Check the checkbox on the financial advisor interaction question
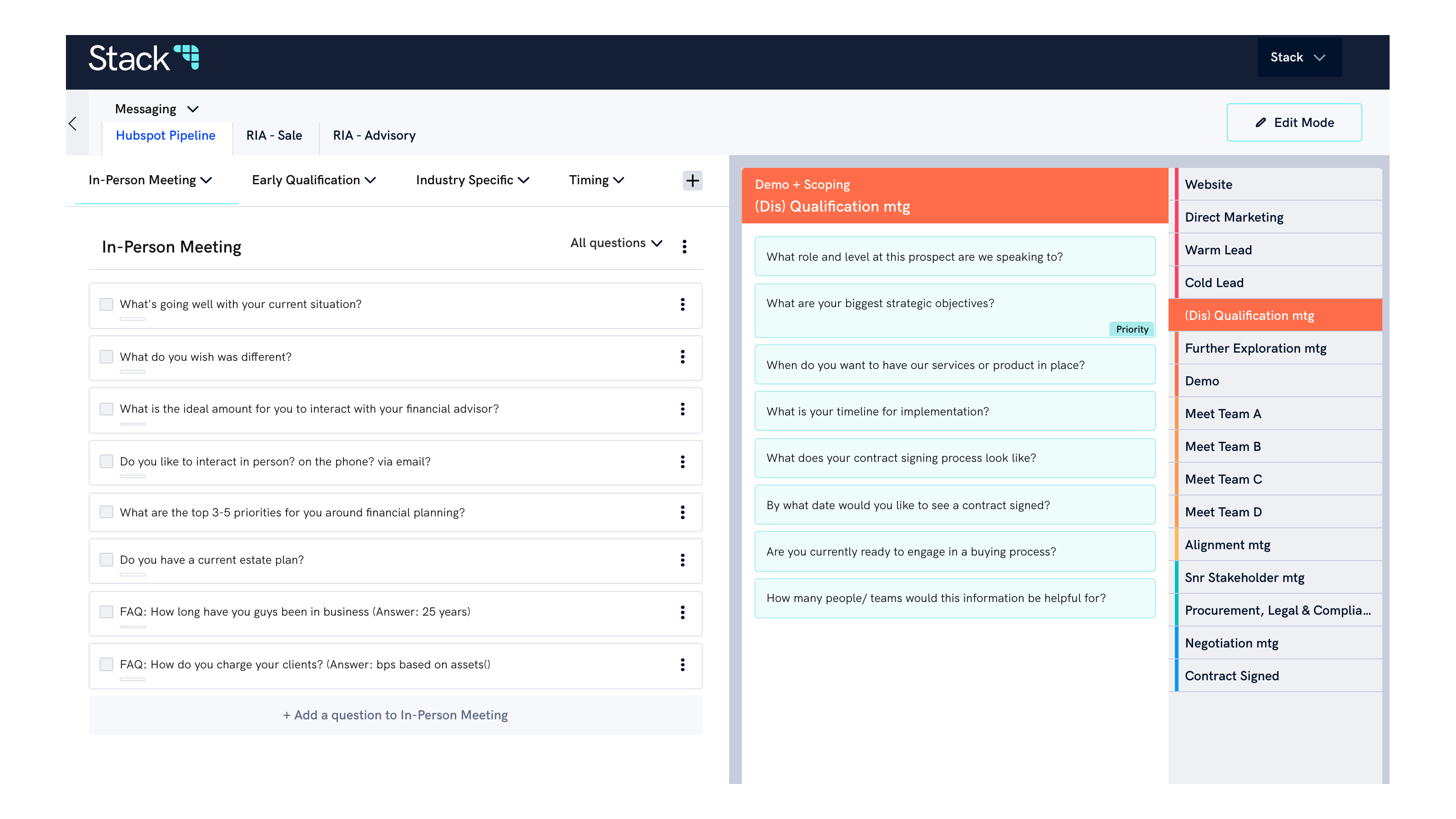 (x=106, y=408)
